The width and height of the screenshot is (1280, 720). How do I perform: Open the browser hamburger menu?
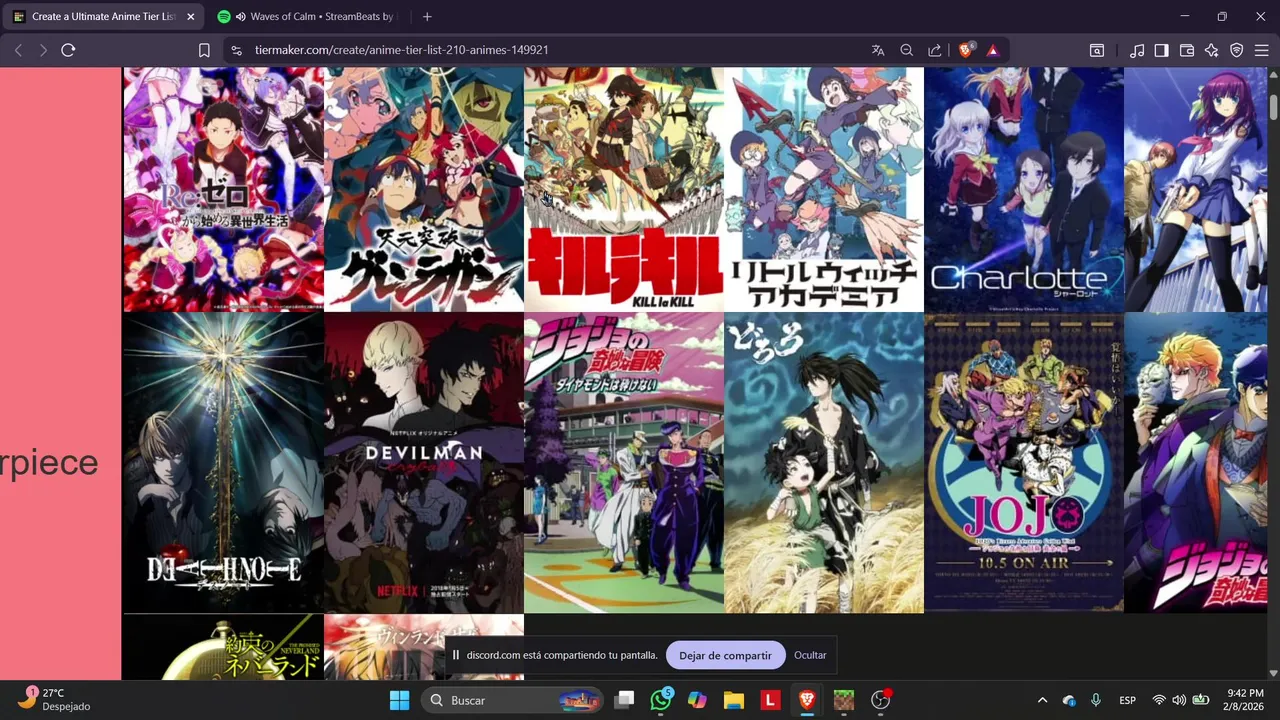pos(1262,50)
